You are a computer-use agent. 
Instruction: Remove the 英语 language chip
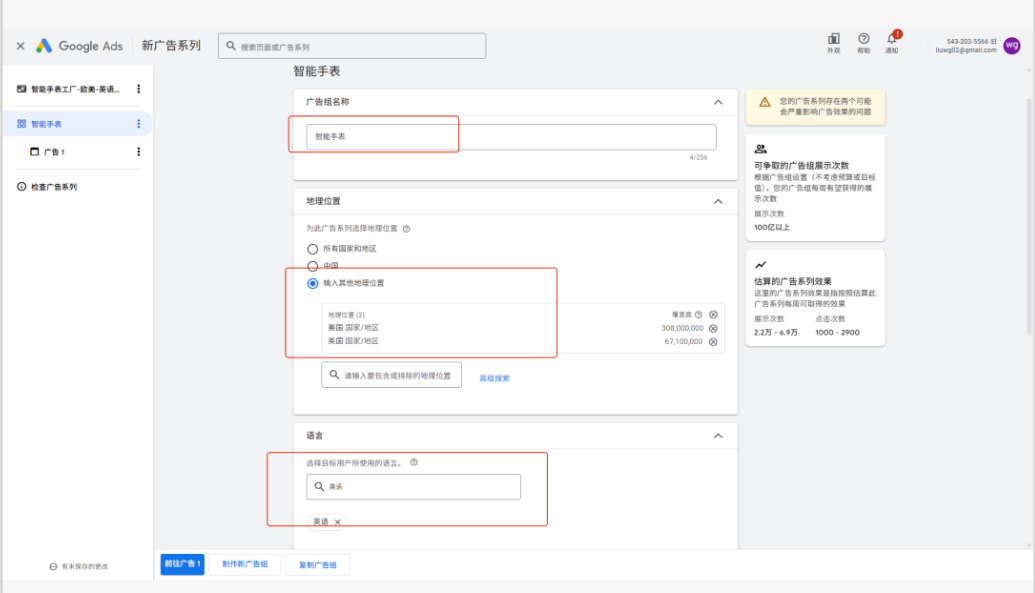pyautogui.click(x=338, y=522)
